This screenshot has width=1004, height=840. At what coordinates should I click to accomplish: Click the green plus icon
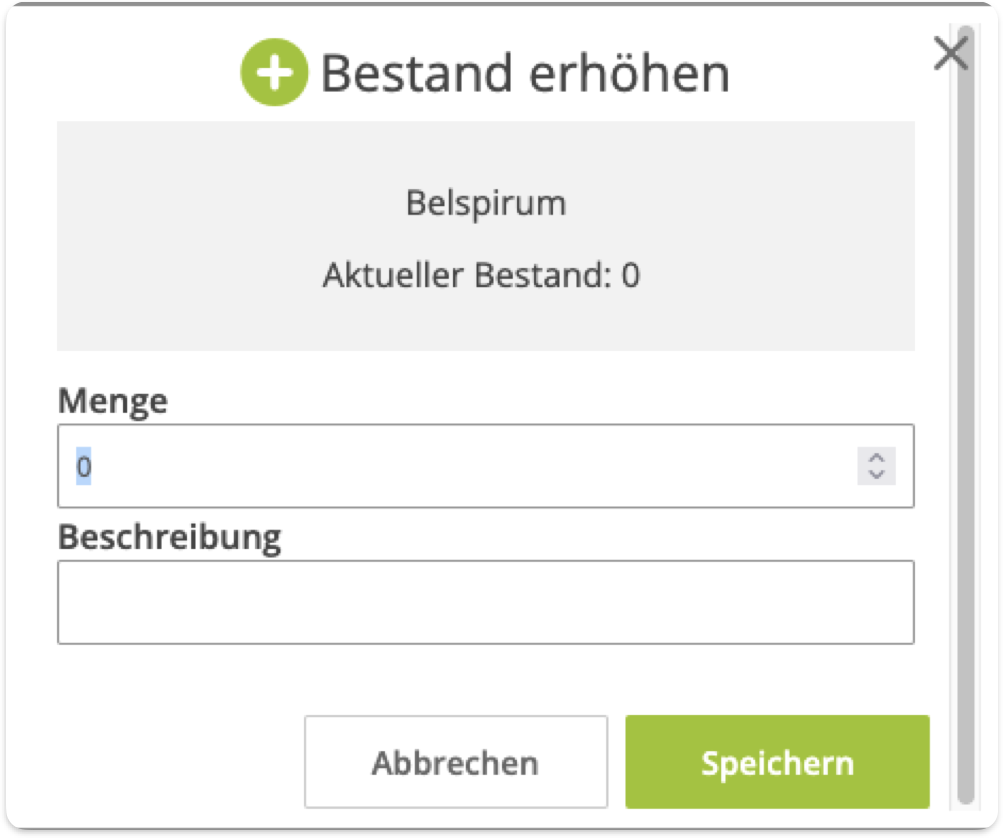(274, 75)
